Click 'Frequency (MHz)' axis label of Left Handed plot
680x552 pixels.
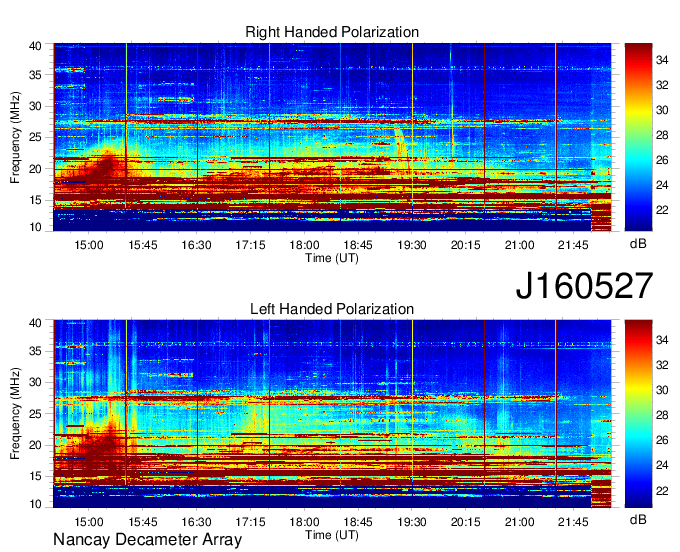pos(15,414)
